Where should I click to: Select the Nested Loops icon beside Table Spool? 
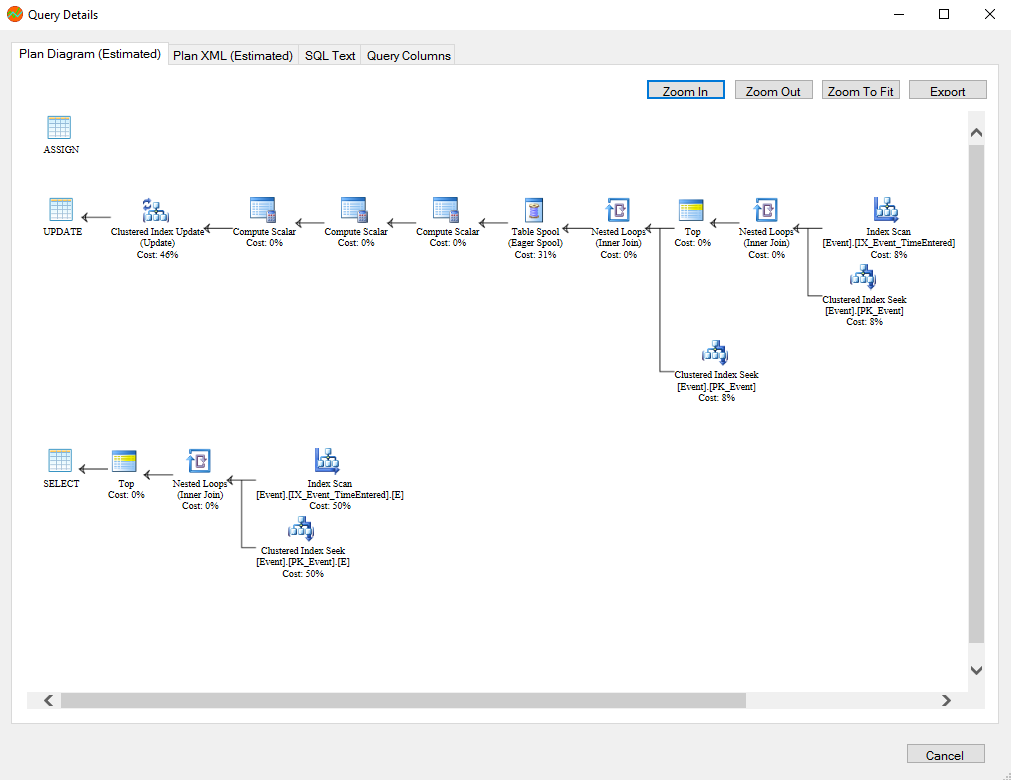[x=618, y=210]
